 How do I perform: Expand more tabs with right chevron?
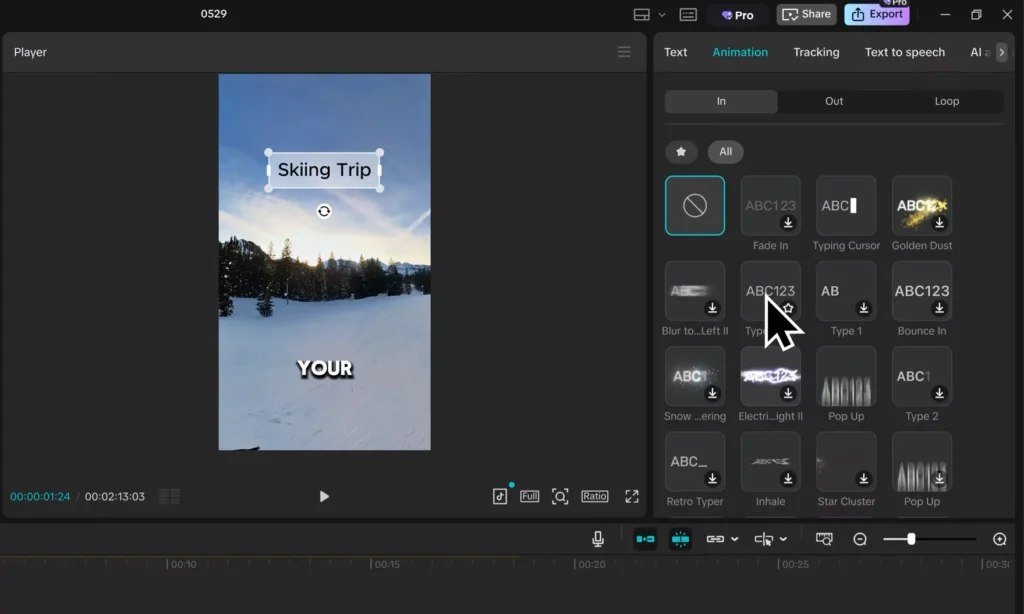click(1002, 52)
